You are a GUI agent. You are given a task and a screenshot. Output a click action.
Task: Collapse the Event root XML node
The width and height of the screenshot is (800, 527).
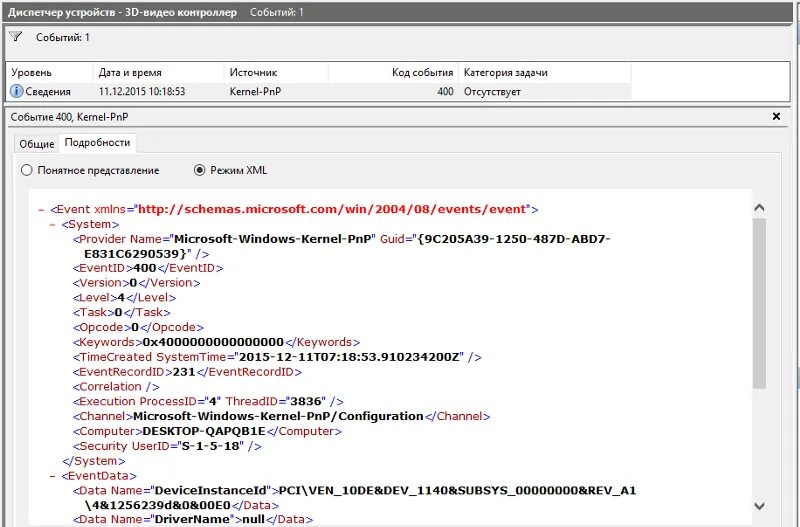[41, 210]
